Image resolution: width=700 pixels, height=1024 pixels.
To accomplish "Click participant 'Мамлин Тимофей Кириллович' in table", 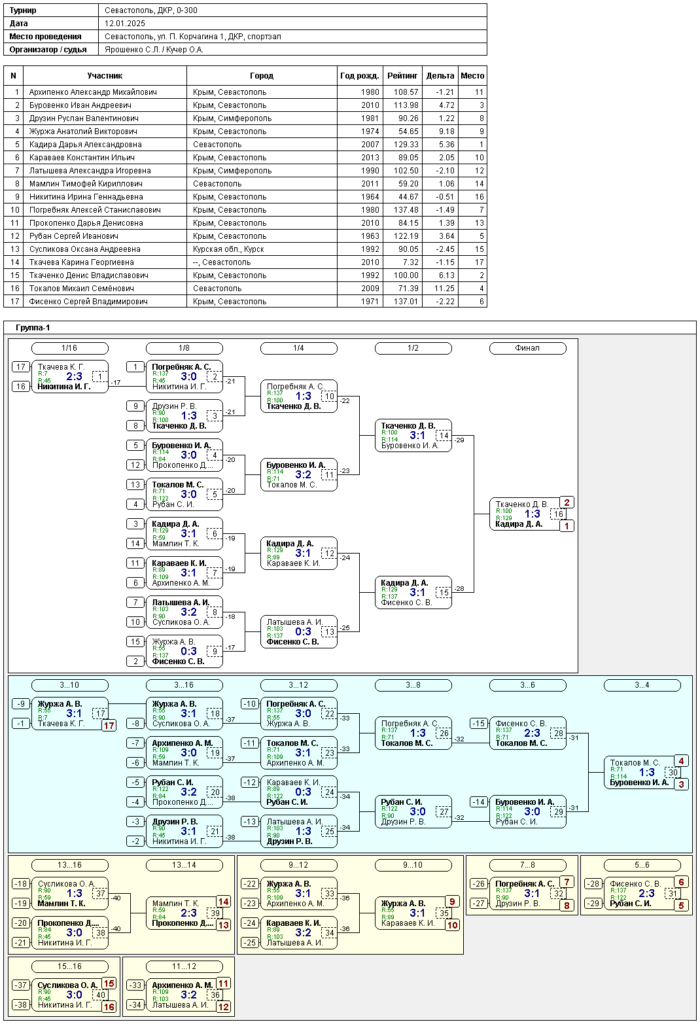I will pos(85,184).
